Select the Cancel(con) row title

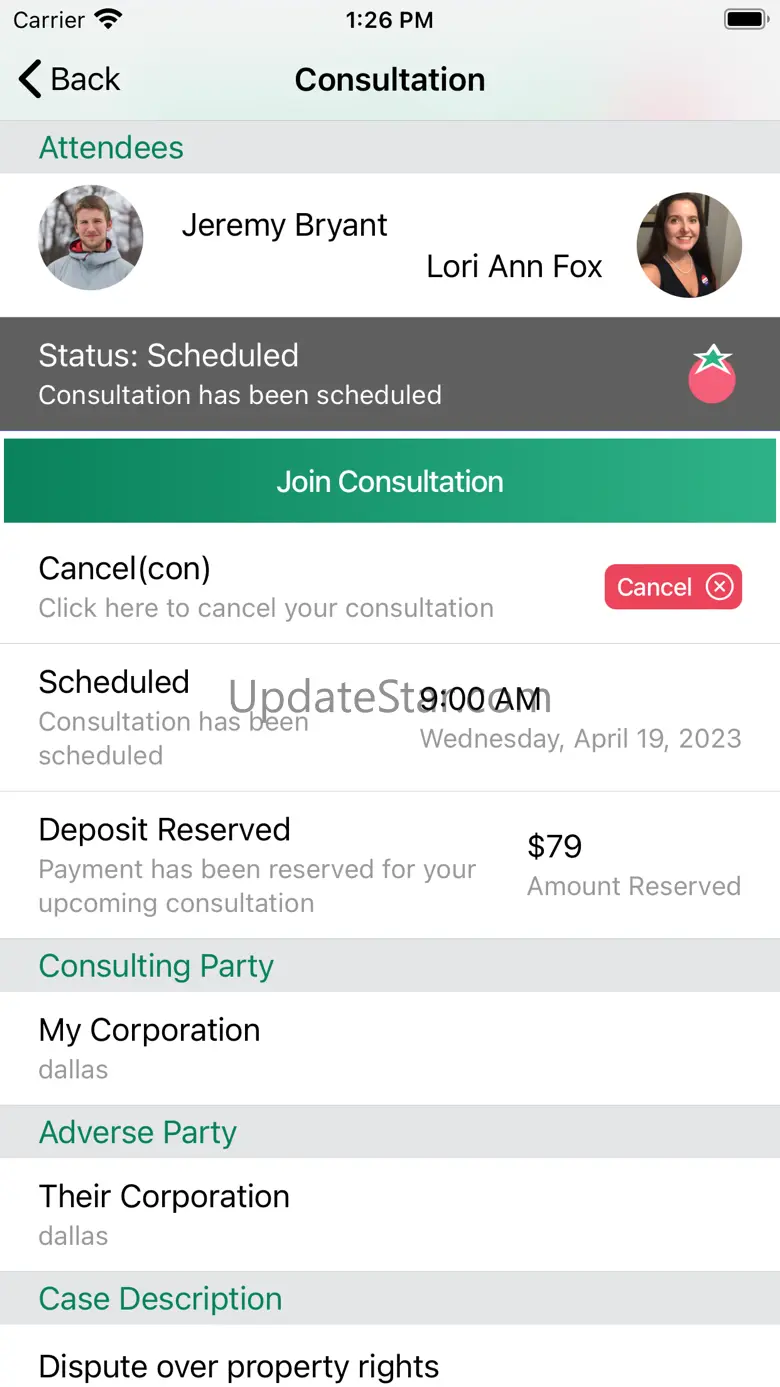click(125, 568)
